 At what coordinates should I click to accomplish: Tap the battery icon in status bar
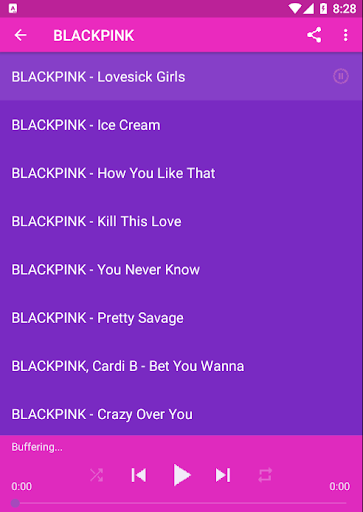coord(323,9)
